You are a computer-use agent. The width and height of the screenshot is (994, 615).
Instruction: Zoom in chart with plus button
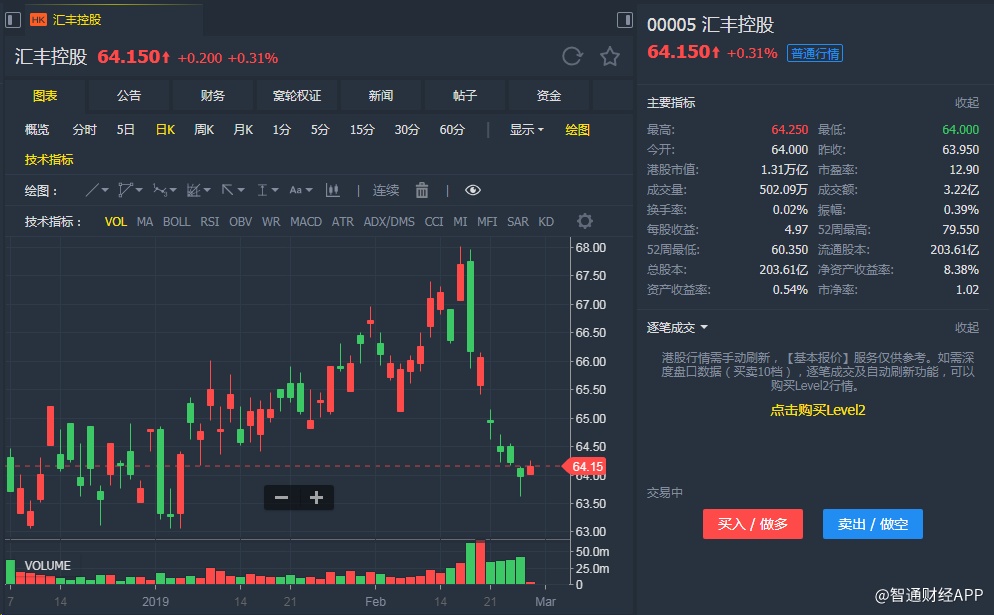(x=316, y=498)
